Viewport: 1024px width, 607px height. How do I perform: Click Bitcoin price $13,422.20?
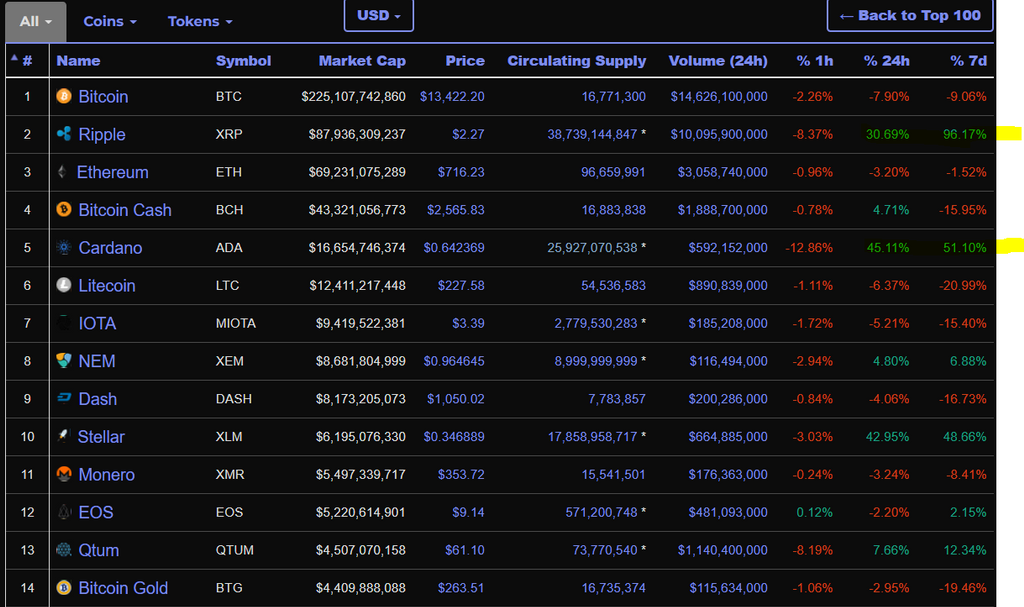pyautogui.click(x=452, y=97)
